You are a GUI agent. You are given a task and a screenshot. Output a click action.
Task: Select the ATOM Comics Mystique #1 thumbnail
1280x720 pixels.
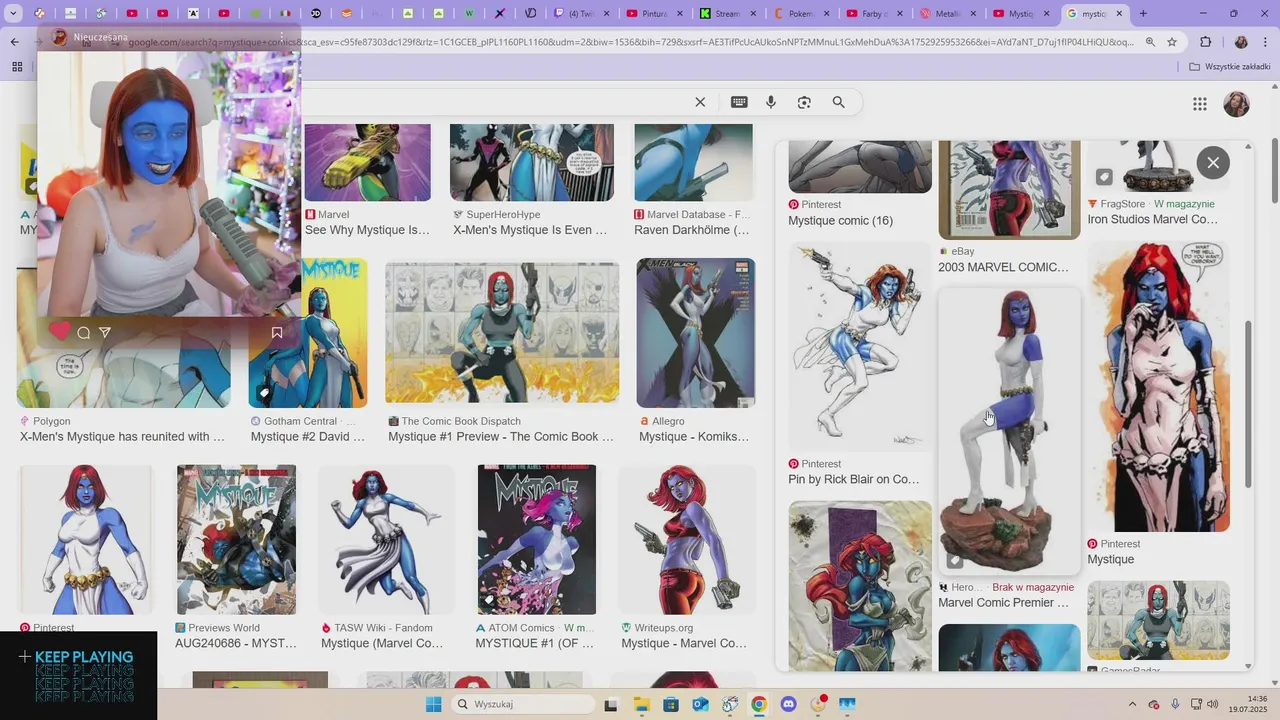[x=537, y=540]
